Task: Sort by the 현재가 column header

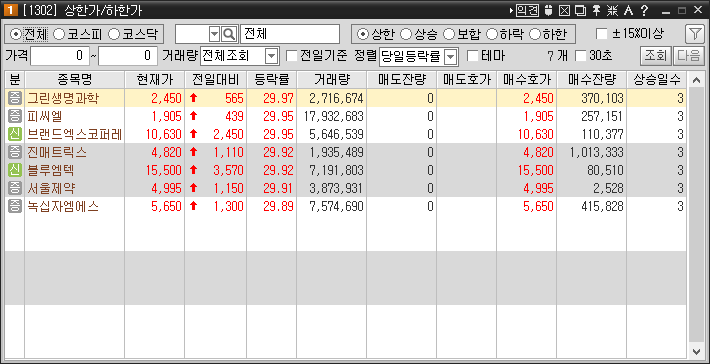Action: pyautogui.click(x=155, y=80)
